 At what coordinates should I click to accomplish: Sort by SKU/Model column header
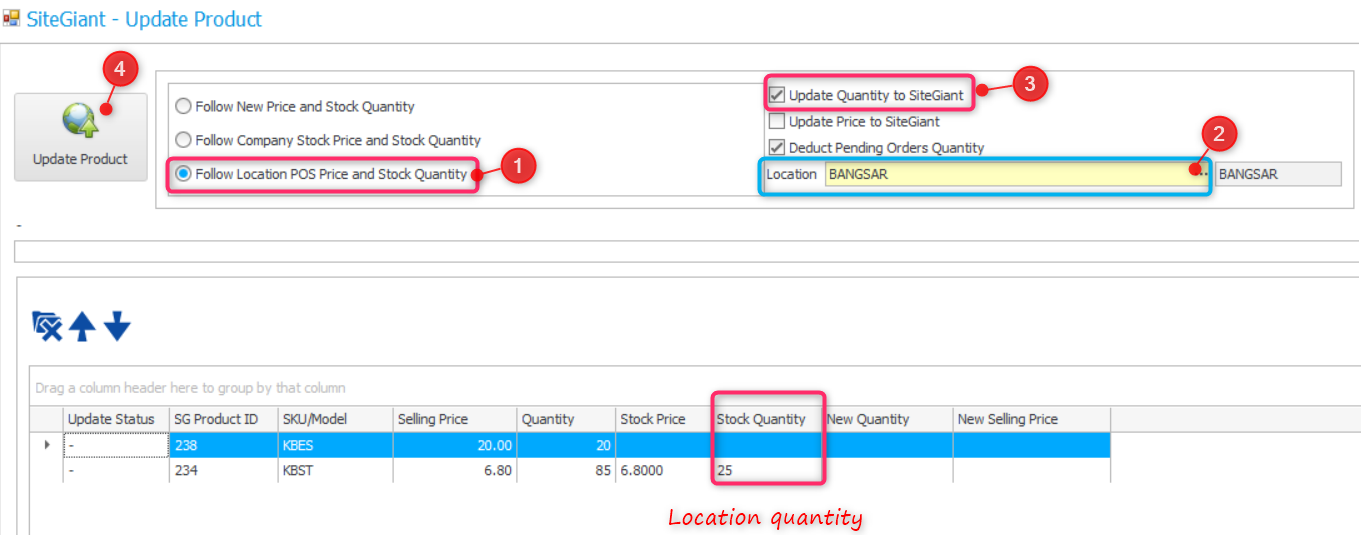(x=335, y=419)
